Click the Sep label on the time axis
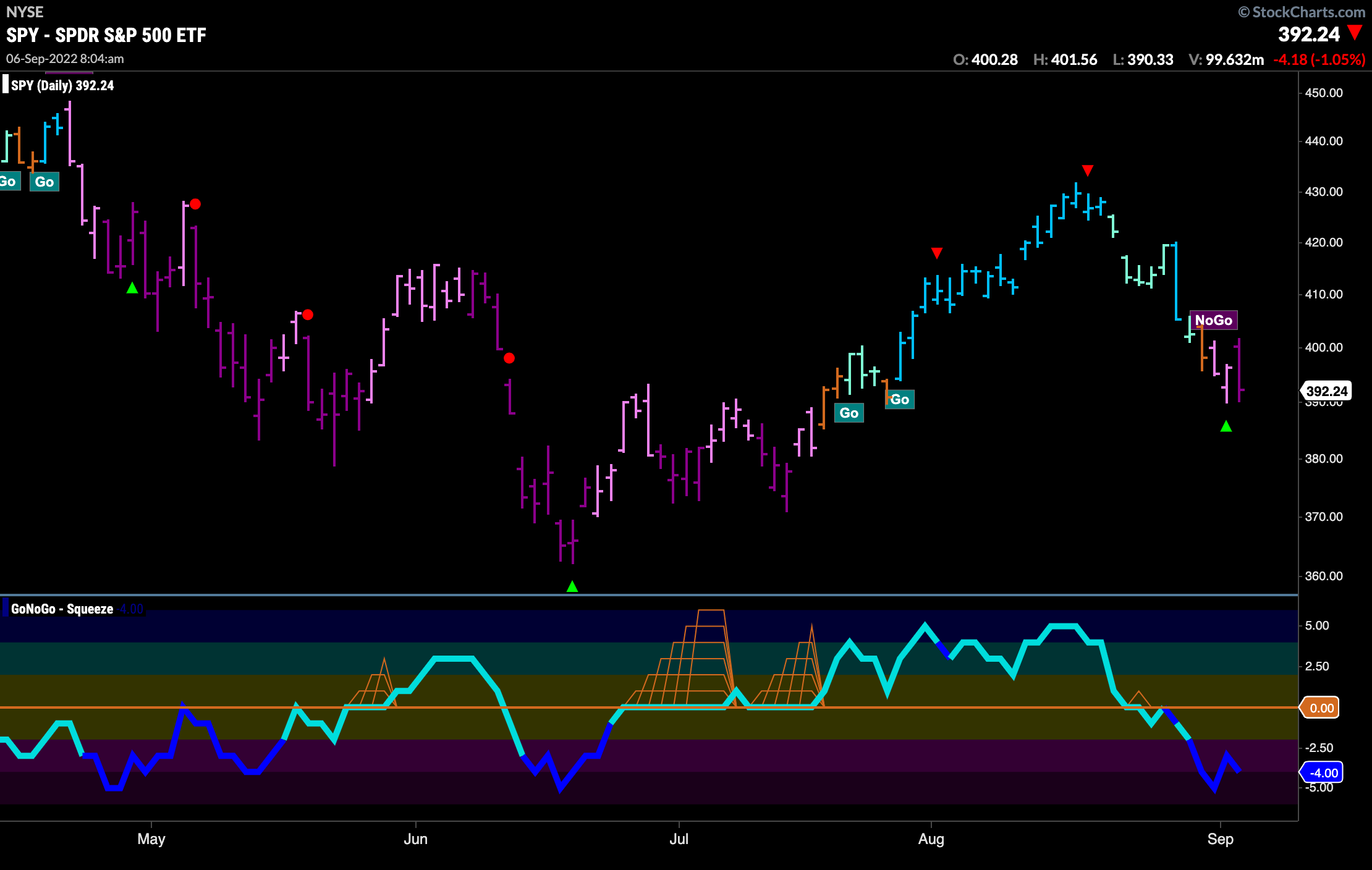The width and height of the screenshot is (1372, 870). coord(1221,839)
